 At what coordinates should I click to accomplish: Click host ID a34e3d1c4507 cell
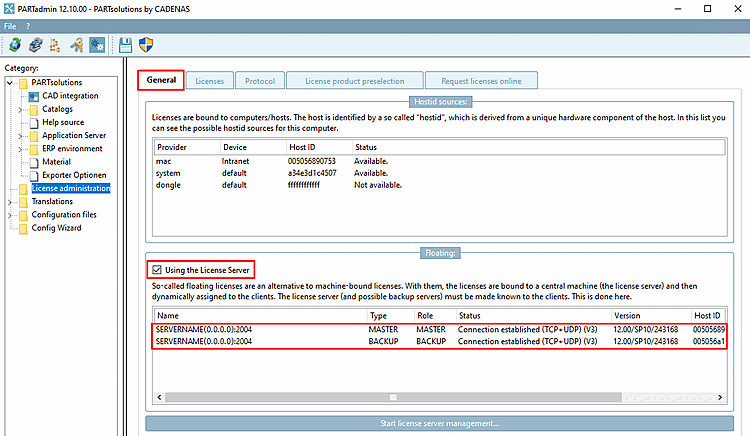pyautogui.click(x=312, y=173)
